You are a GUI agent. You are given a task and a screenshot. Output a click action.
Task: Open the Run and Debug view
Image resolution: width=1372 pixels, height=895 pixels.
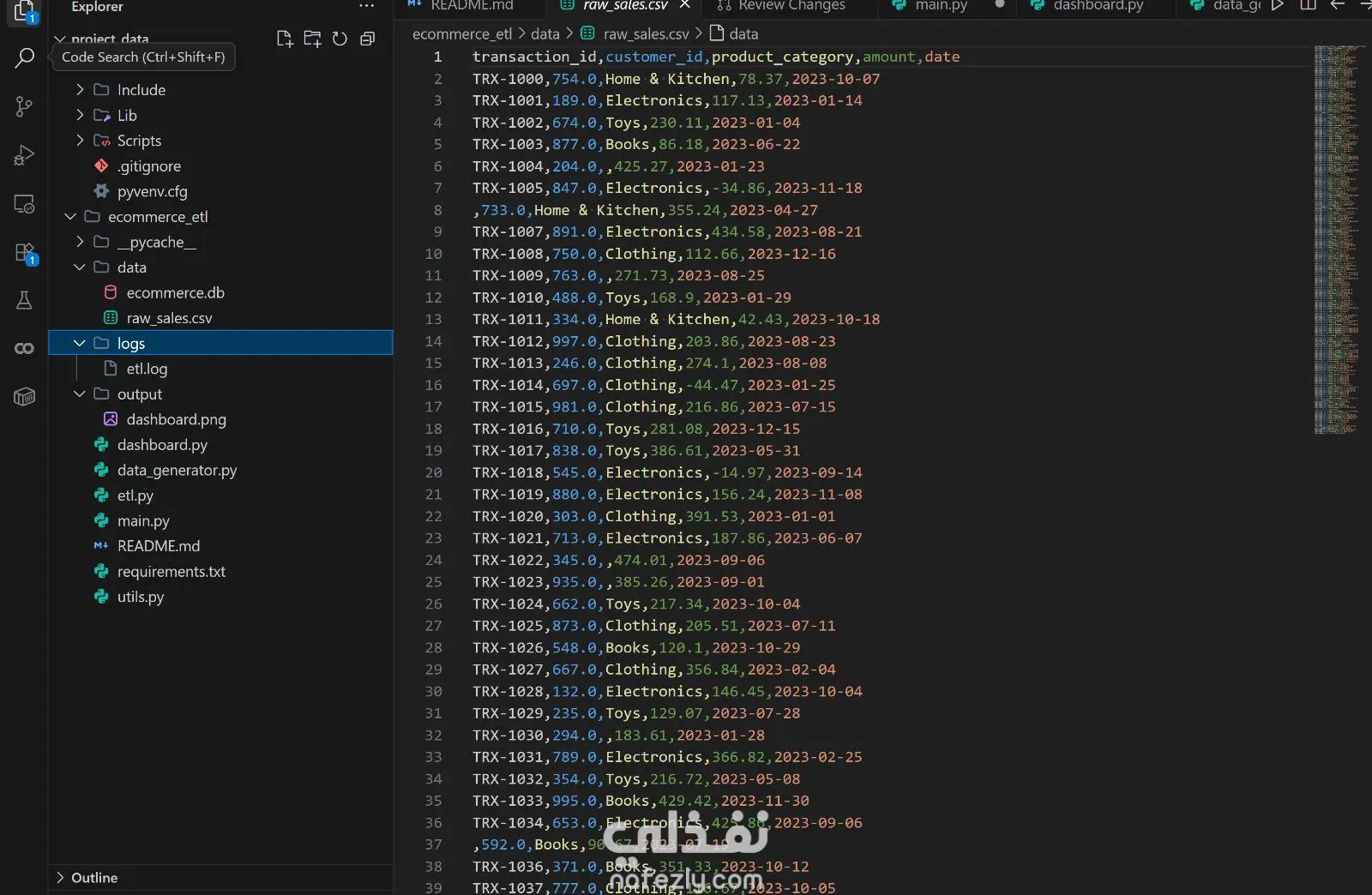pyautogui.click(x=24, y=155)
